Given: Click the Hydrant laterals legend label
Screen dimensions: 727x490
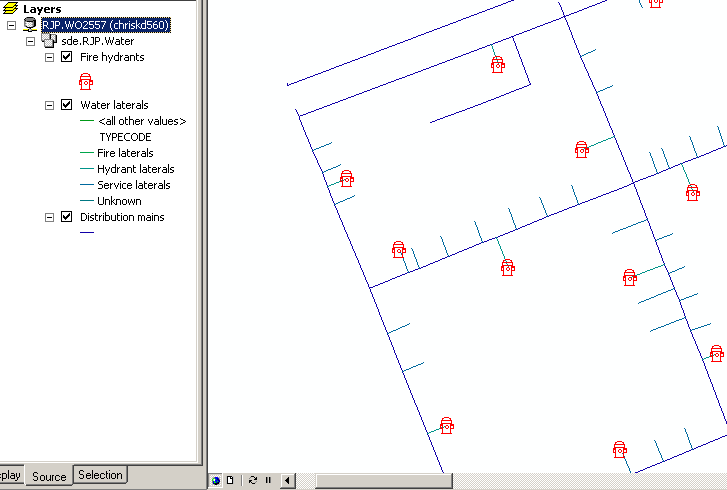Looking at the screenshot, I should (135, 169).
